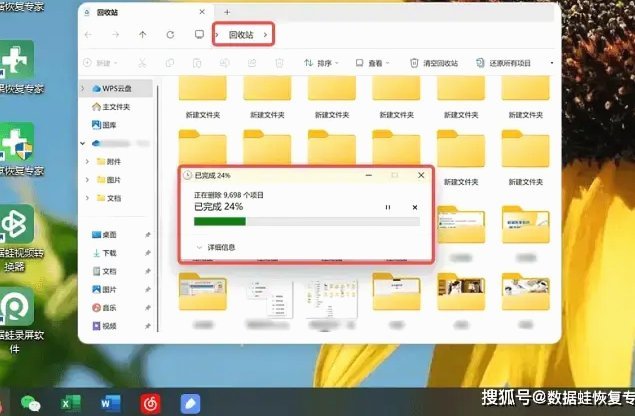Click the Cut scissors icon

coord(142,63)
